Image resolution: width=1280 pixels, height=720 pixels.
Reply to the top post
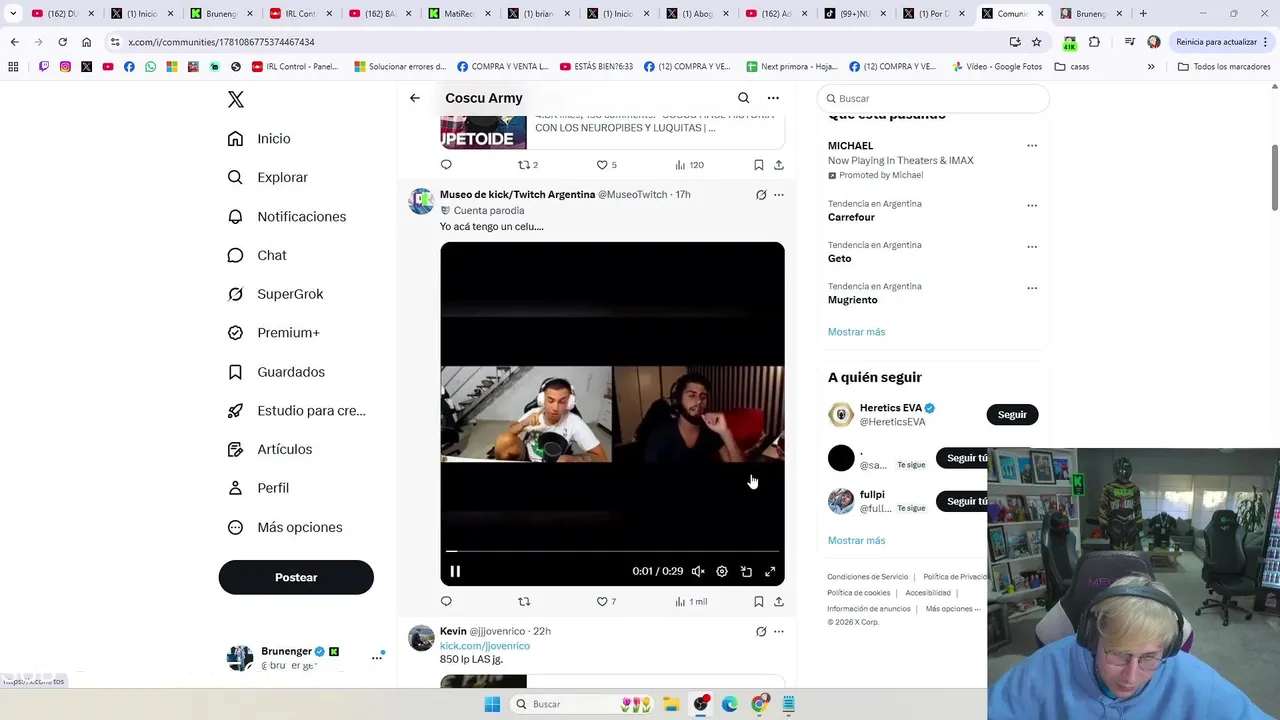[446, 165]
